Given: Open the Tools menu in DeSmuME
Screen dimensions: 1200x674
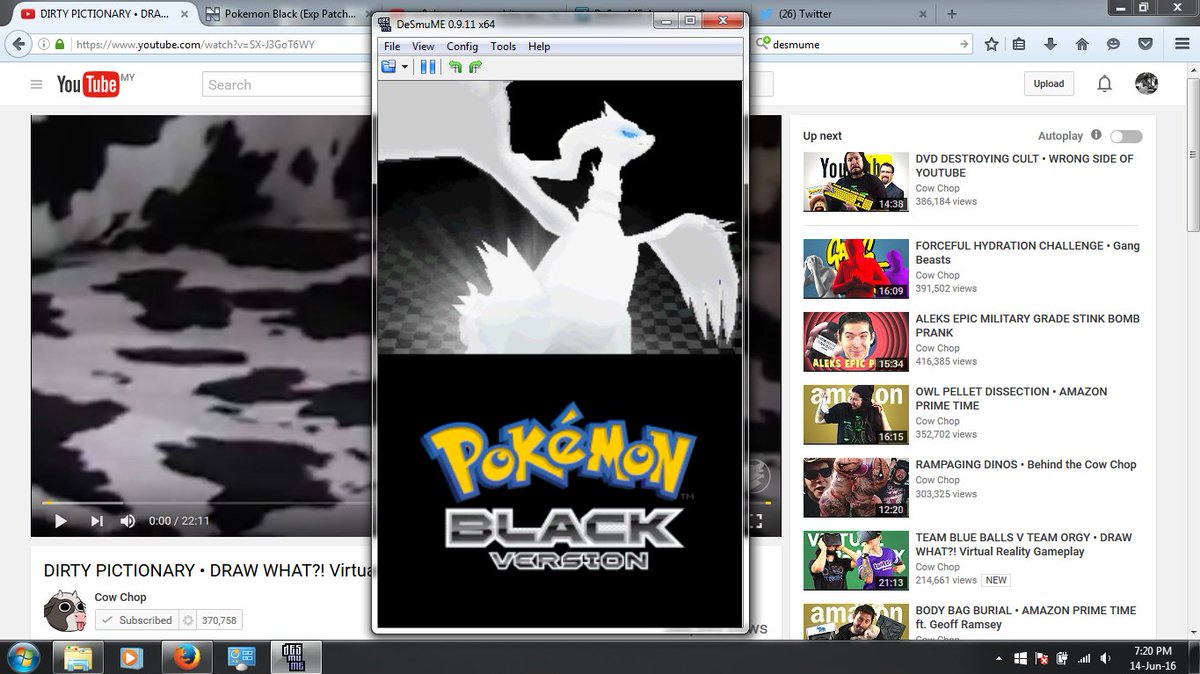Looking at the screenshot, I should (x=503, y=46).
